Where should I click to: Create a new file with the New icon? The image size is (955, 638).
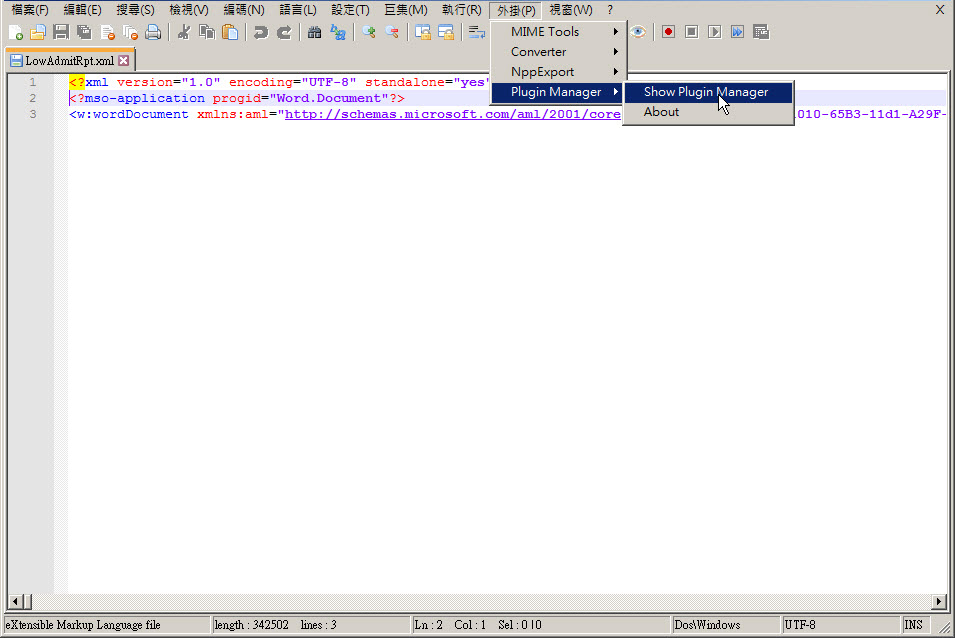(16, 31)
